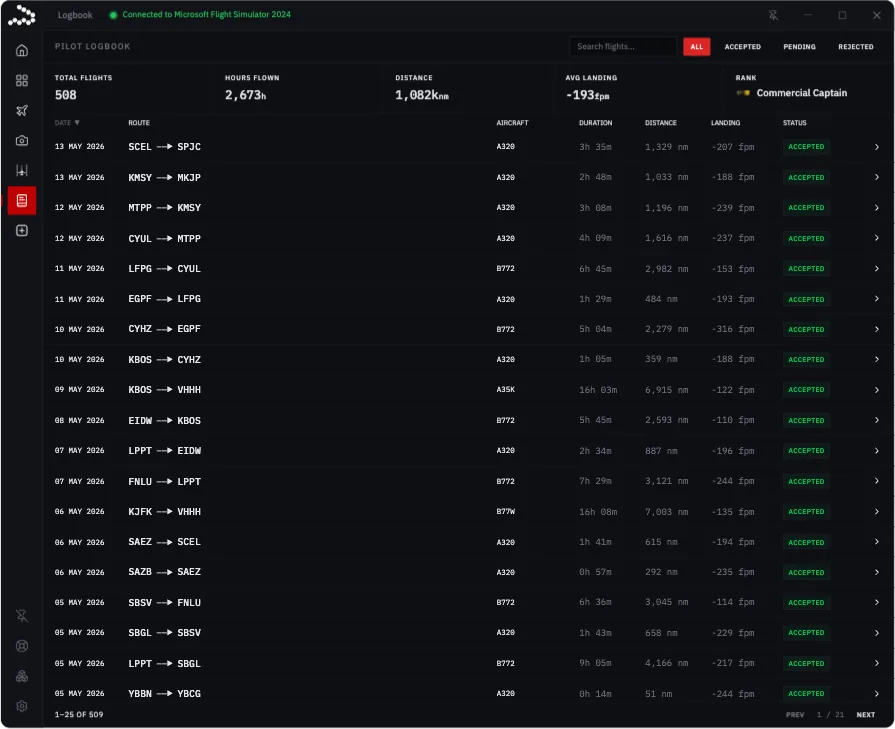
Task: Click the ROUTE column header
Action: point(139,123)
